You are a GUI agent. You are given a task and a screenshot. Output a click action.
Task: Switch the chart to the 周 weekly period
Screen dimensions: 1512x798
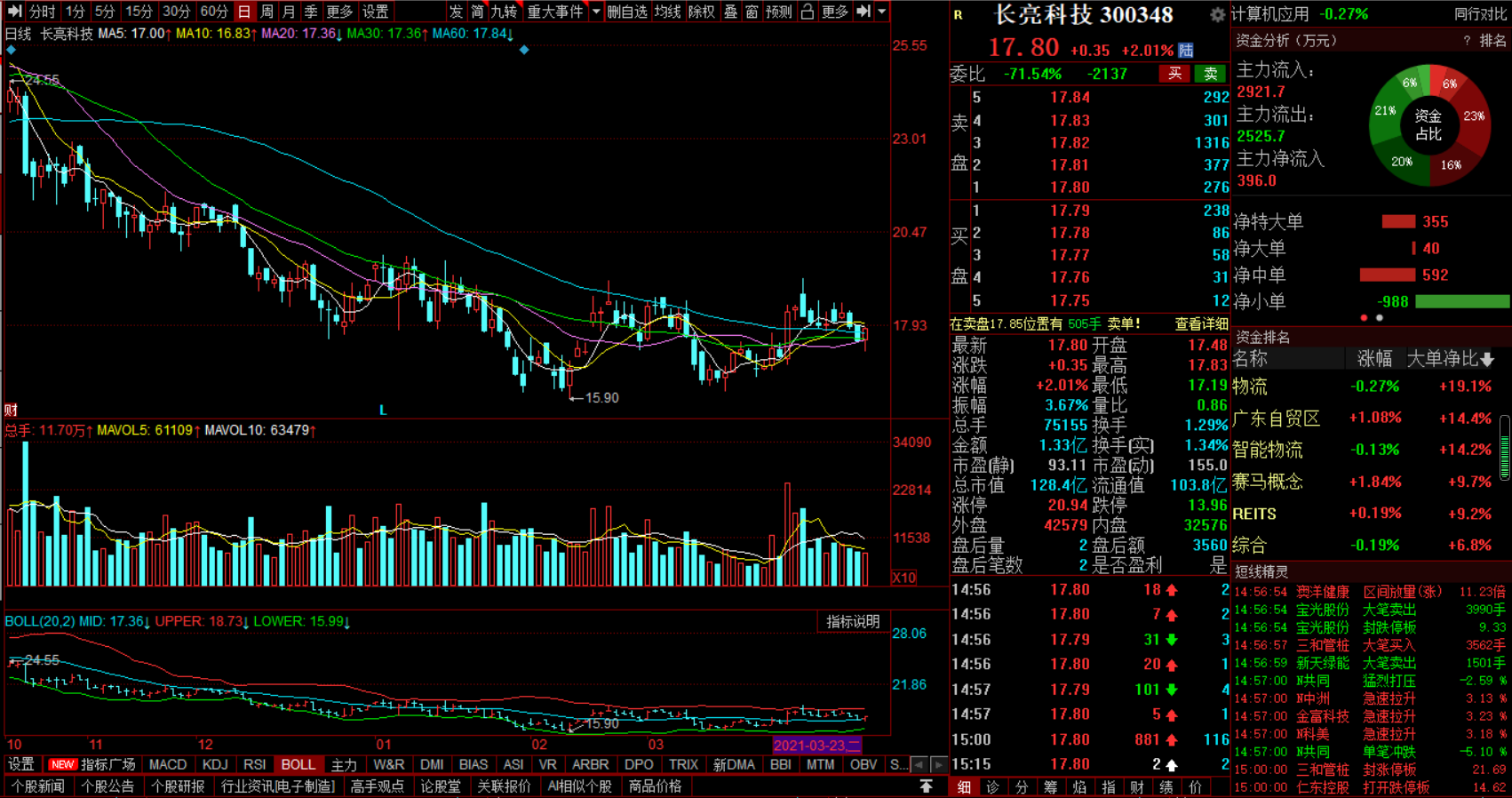267,12
